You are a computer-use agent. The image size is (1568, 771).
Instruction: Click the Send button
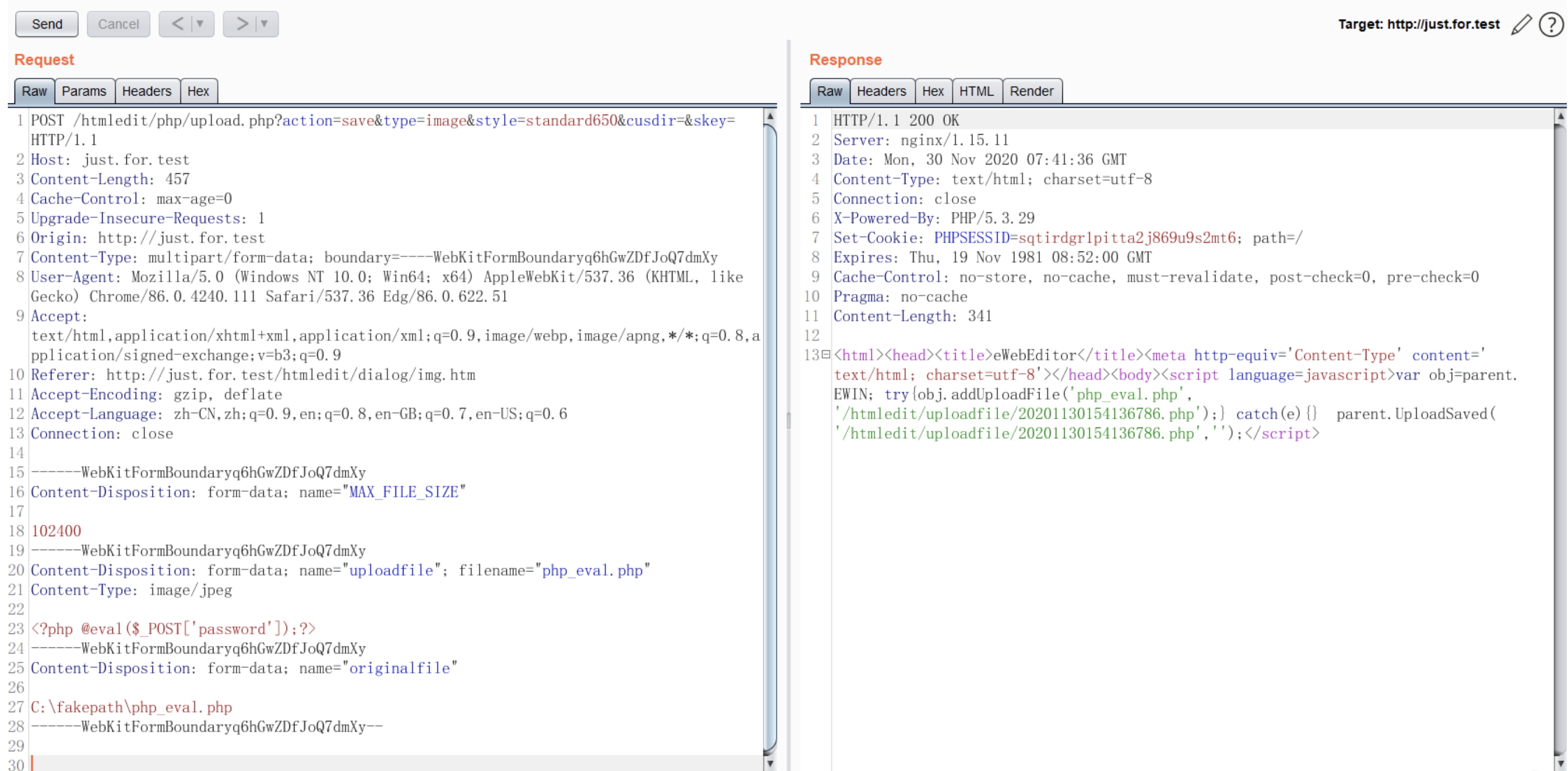click(x=47, y=25)
